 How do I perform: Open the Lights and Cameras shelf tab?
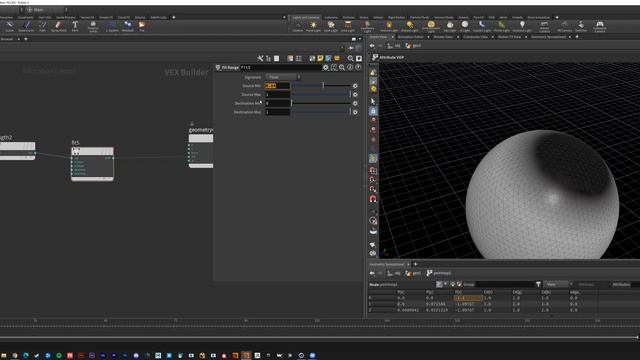point(306,18)
